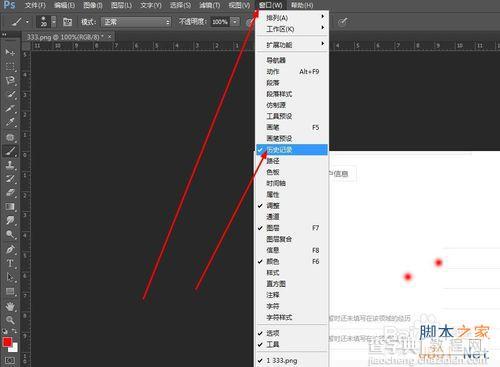Click the red foreground color swatch

click(x=7, y=342)
